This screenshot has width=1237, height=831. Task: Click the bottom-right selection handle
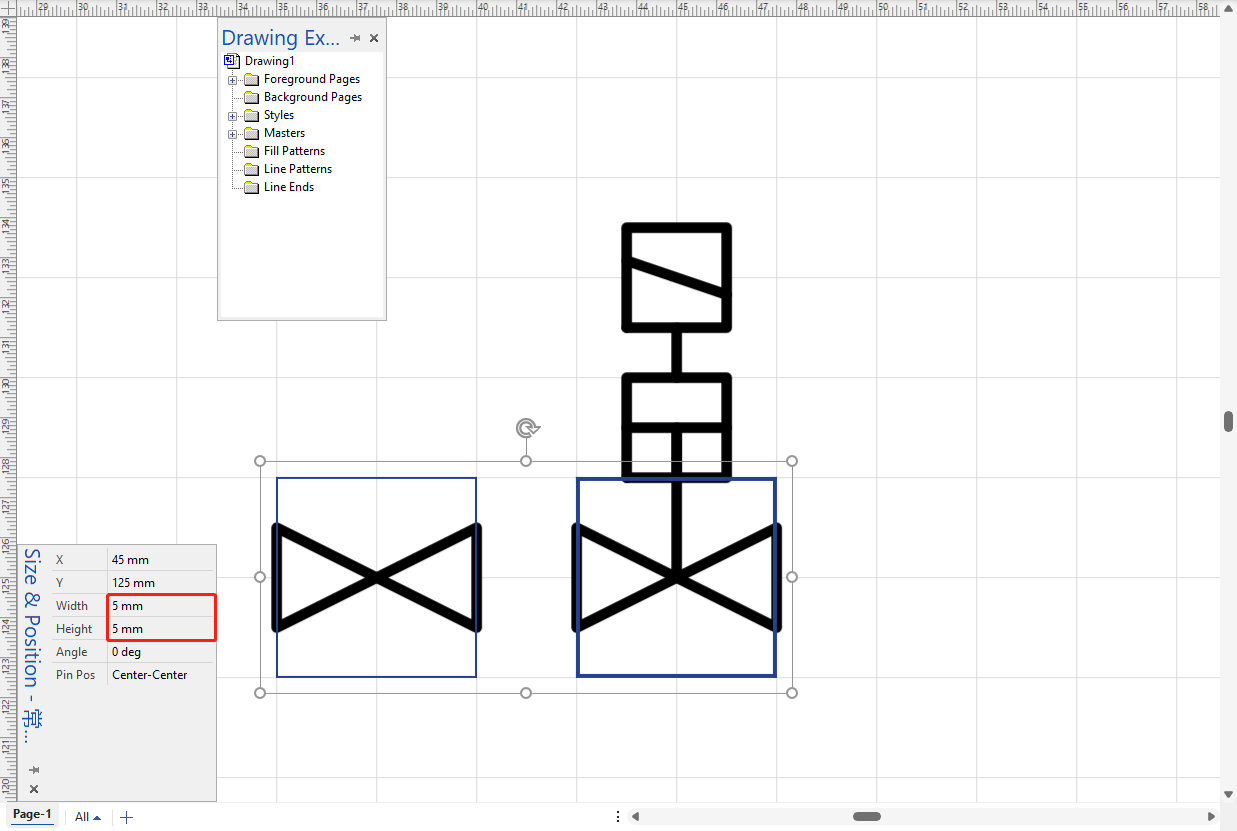click(792, 693)
